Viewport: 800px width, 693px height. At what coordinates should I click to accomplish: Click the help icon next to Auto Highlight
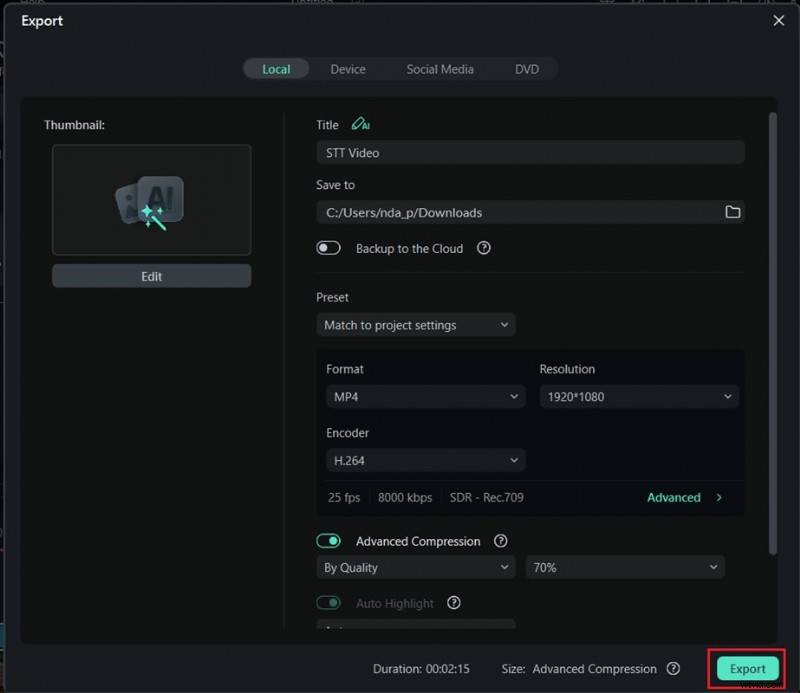[453, 603]
